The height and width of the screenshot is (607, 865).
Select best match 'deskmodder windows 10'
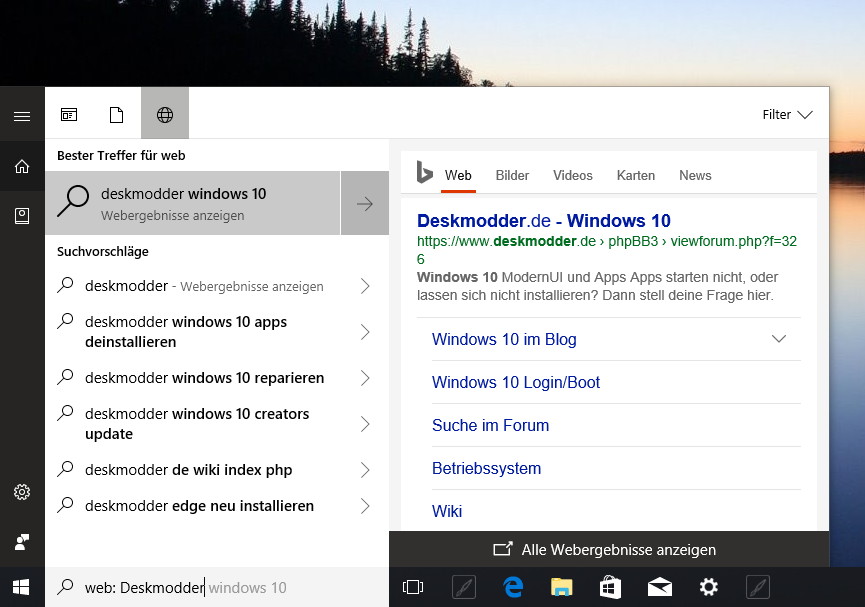click(x=193, y=204)
